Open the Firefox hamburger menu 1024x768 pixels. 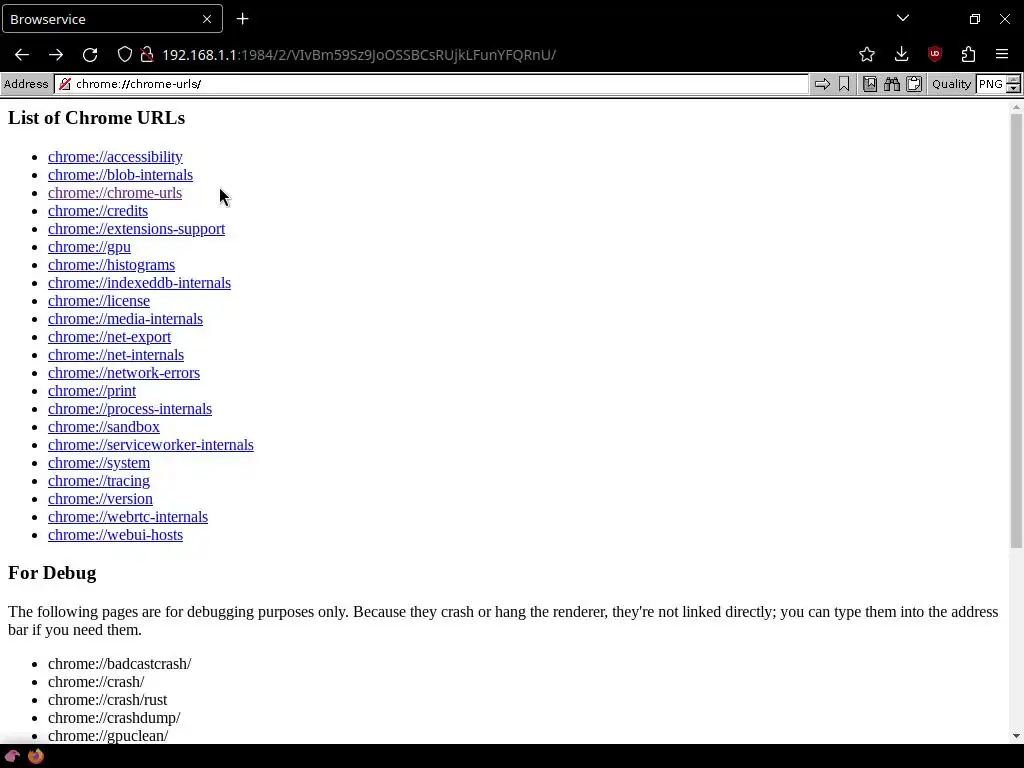pyautogui.click(x=1002, y=54)
